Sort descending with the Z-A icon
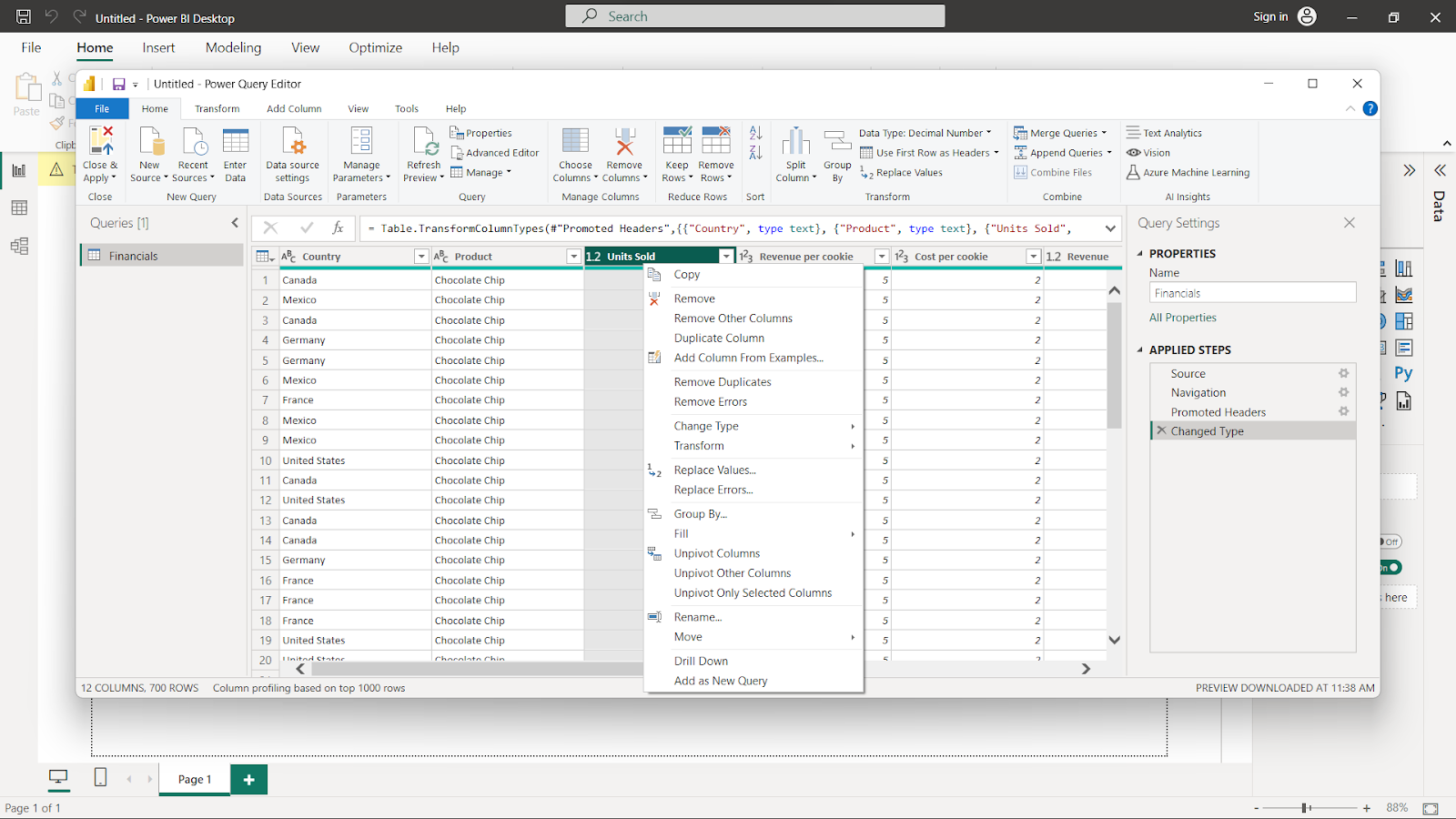Image resolution: width=1456 pixels, height=819 pixels. [755, 153]
